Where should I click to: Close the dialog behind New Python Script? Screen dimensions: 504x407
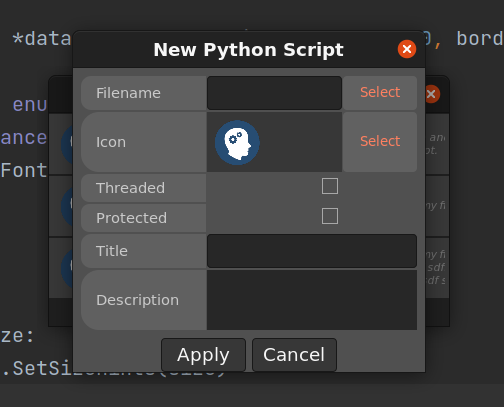click(x=432, y=94)
